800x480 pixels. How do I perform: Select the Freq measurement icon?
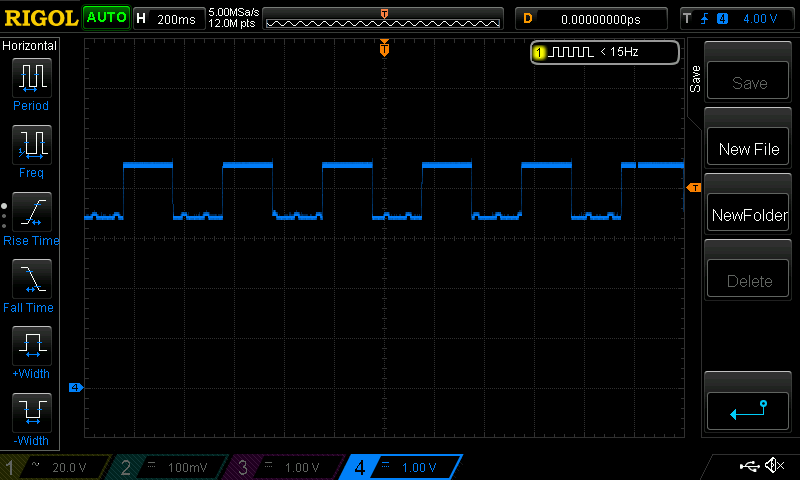pos(31,144)
